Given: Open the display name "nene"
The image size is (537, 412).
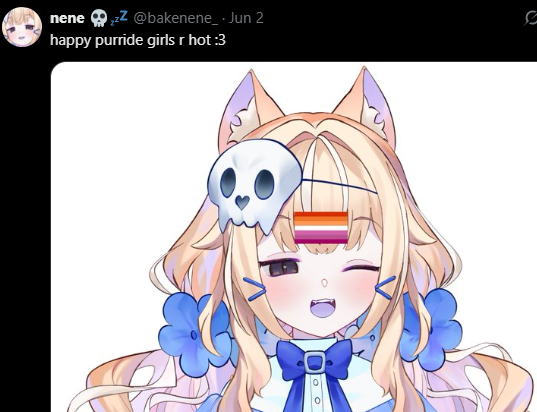Looking at the screenshot, I should coord(67,18).
